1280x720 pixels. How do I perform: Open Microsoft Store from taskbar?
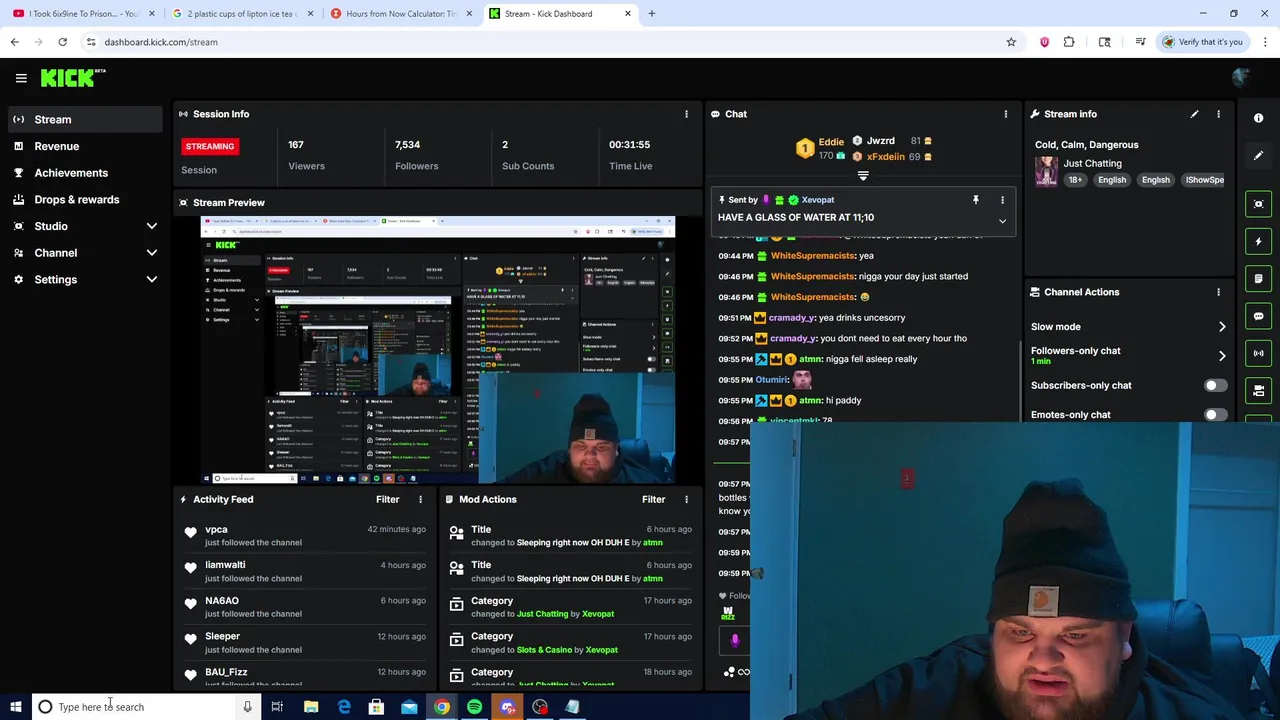point(376,707)
